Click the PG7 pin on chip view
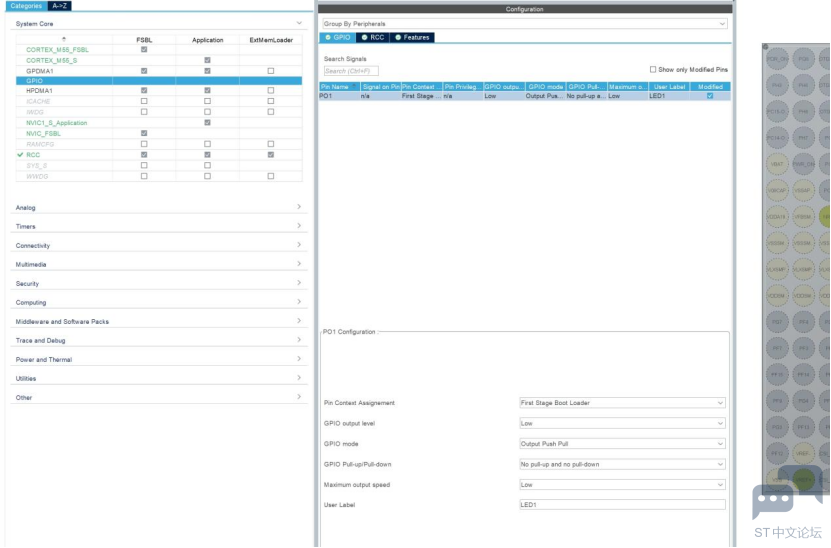 pyautogui.click(x=777, y=322)
